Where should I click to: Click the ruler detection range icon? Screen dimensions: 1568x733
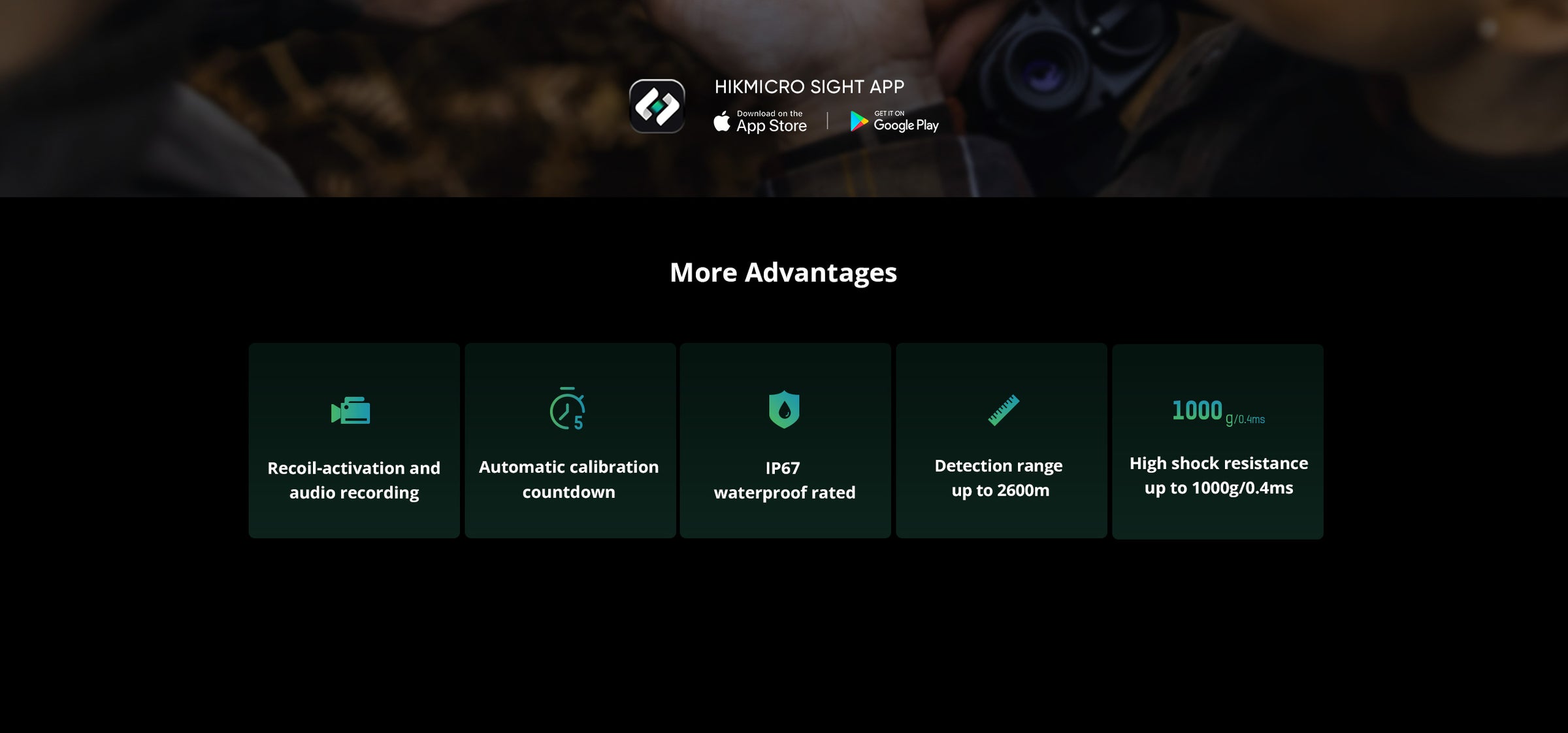1004,410
